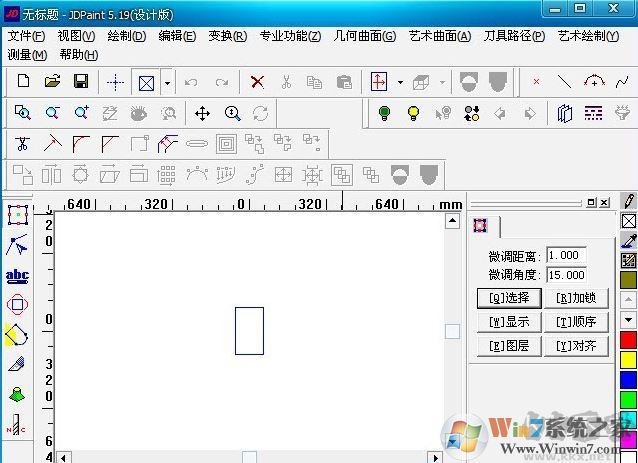Open the 变换(R) menu
Viewport: 638px width, 463px height.
point(227,36)
